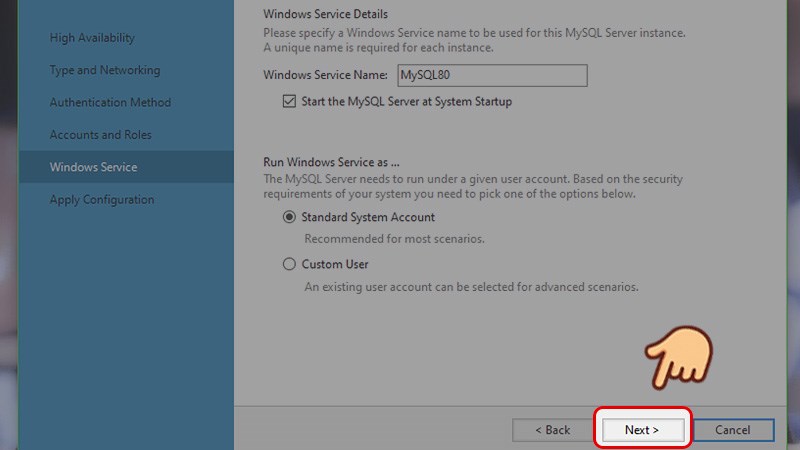This screenshot has width=800, height=450.
Task: Select the Standard System Account option
Action: pos(290,217)
